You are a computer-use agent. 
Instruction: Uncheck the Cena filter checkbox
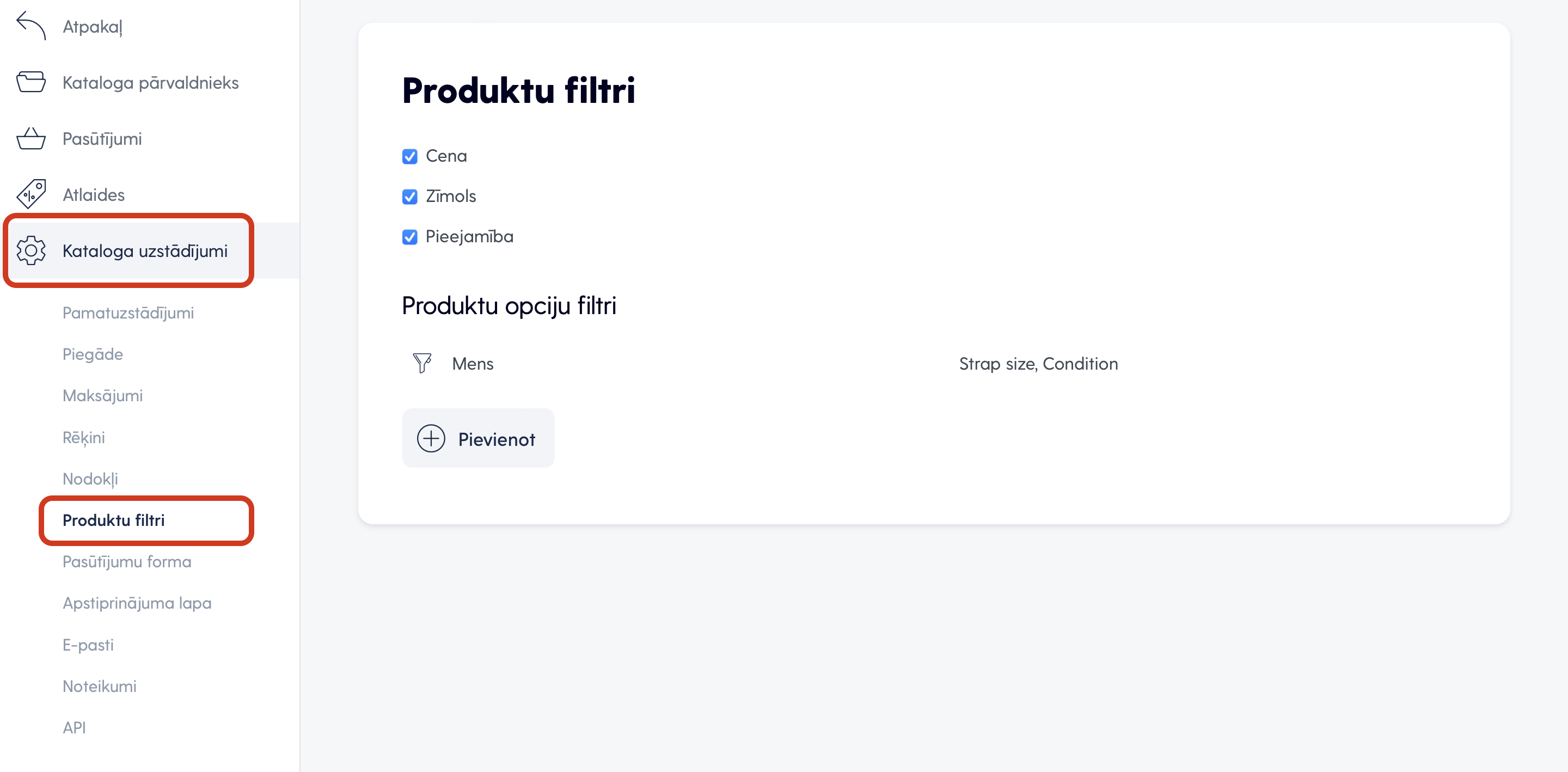pos(409,156)
